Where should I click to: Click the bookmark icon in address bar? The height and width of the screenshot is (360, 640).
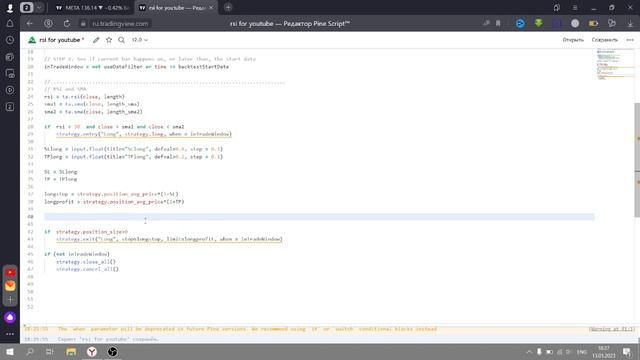tap(498, 24)
